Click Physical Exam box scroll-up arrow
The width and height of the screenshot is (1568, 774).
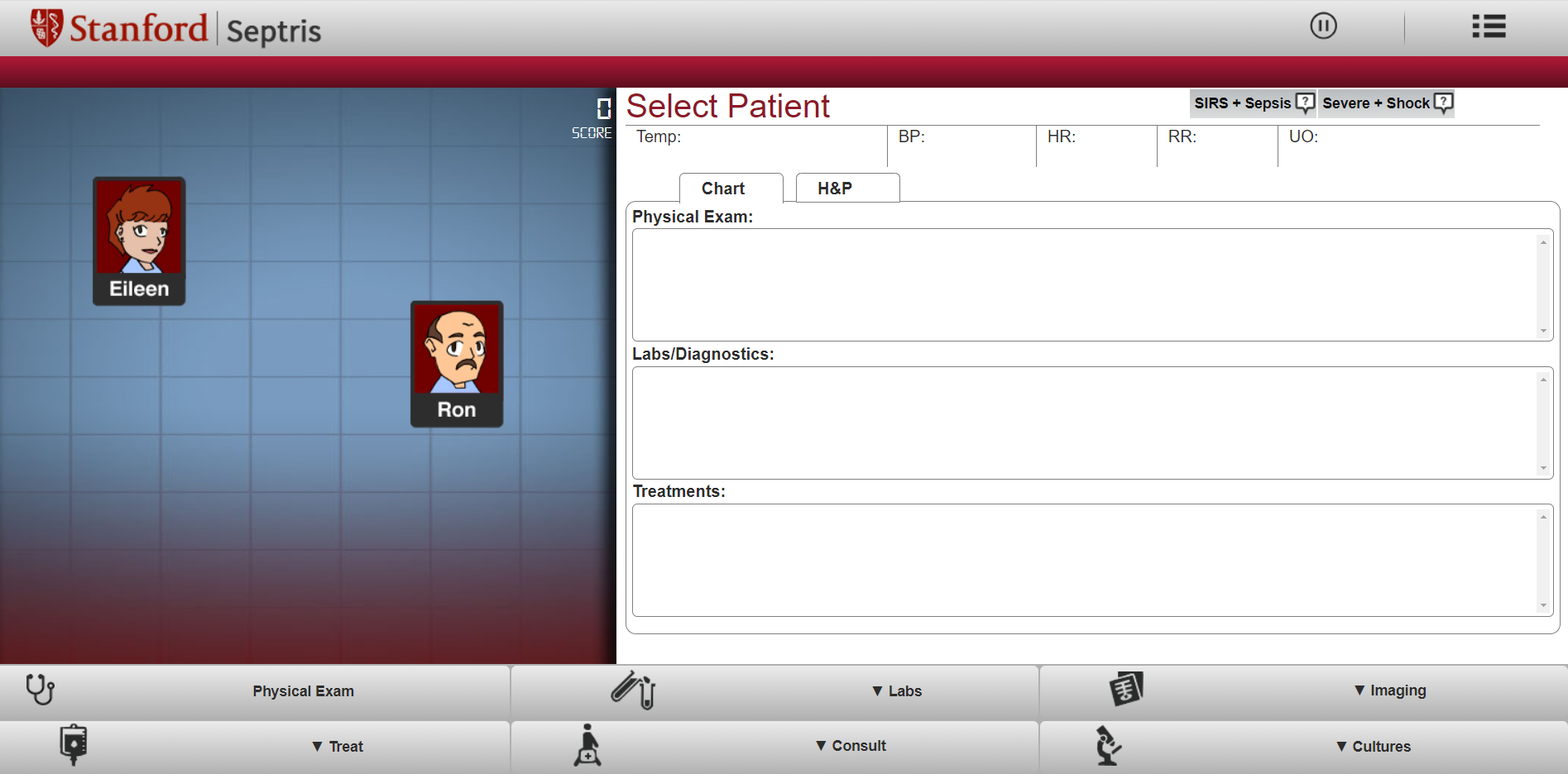[1543, 242]
